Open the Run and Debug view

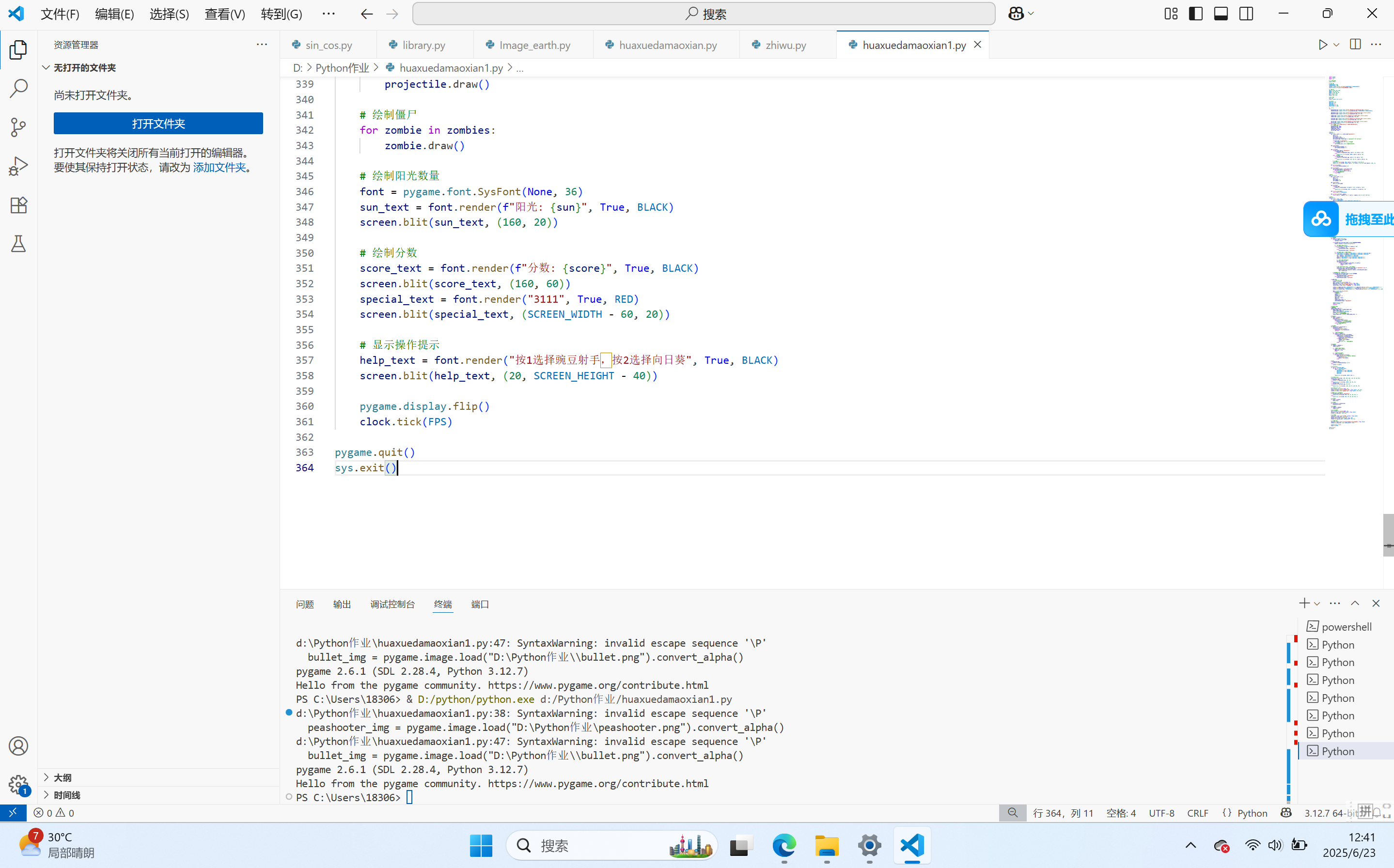(x=18, y=167)
